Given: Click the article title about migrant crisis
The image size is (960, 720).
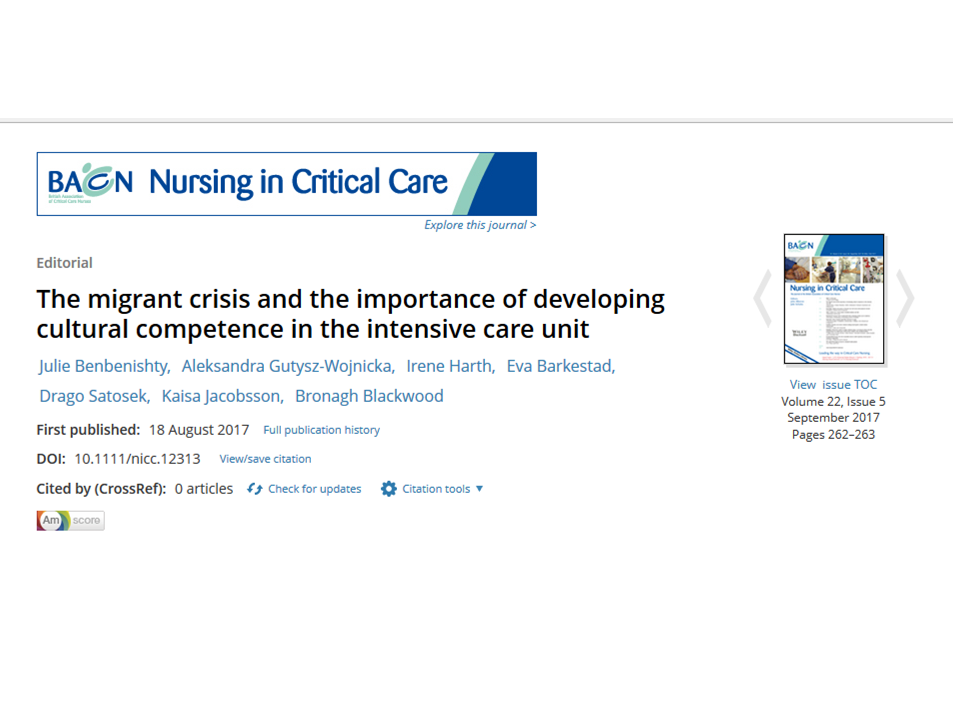Looking at the screenshot, I should [x=350, y=313].
